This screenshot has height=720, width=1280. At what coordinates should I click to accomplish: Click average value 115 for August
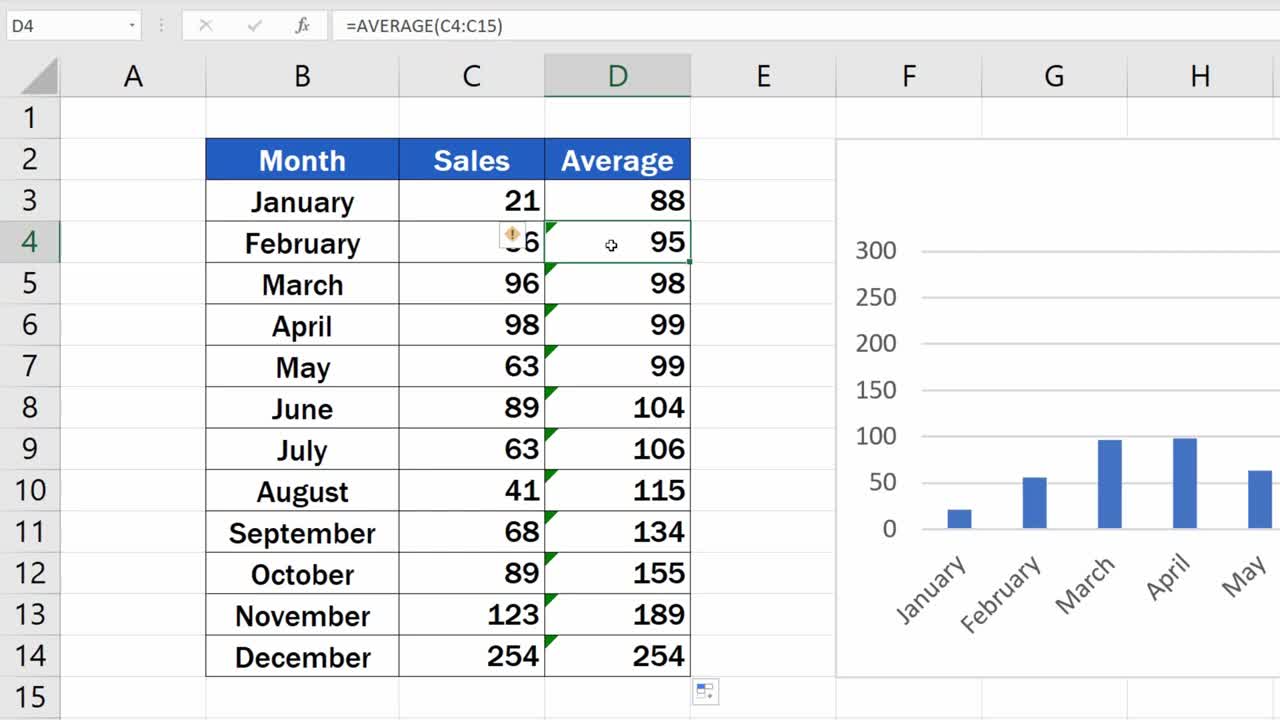[x=617, y=491]
